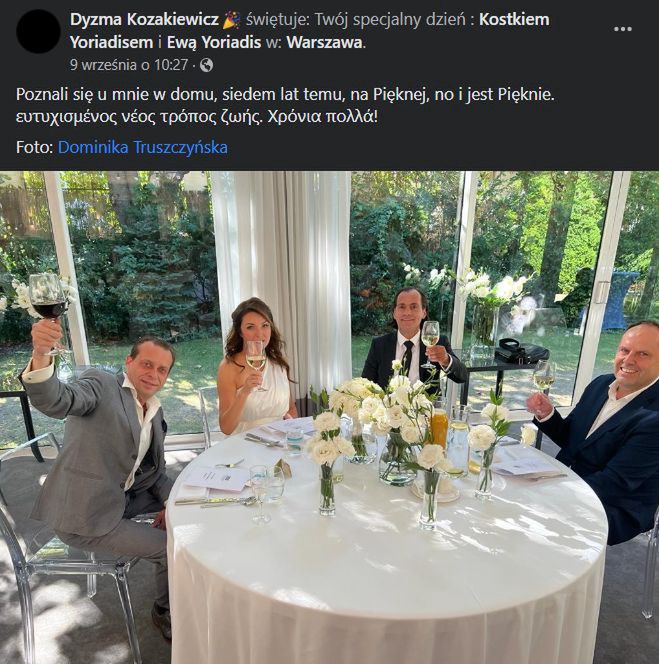Open Dominika Truszczyńska photo credit link
The width and height of the screenshot is (659, 664).
click(x=143, y=147)
